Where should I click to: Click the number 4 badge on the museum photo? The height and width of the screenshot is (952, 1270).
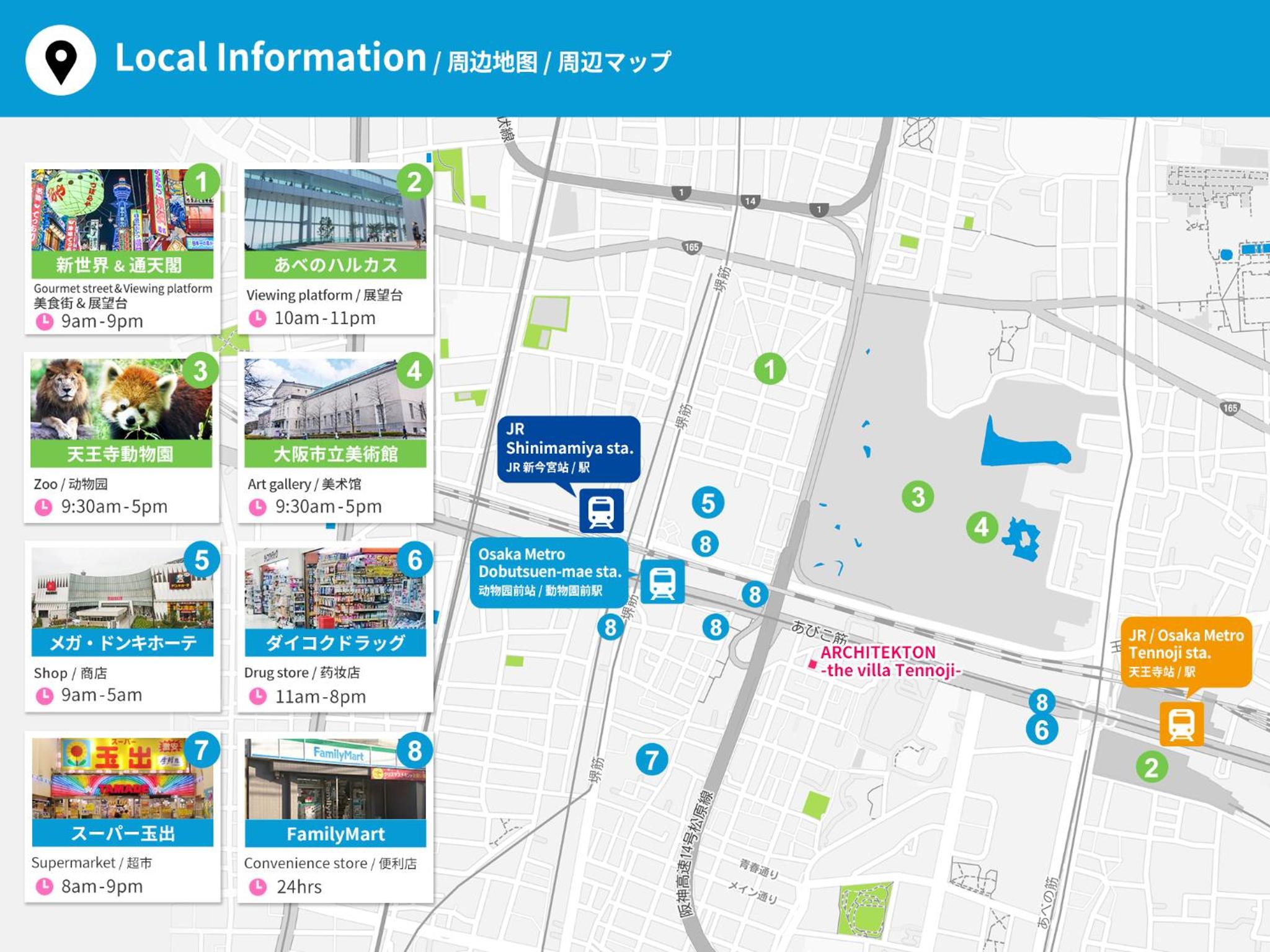coord(414,371)
